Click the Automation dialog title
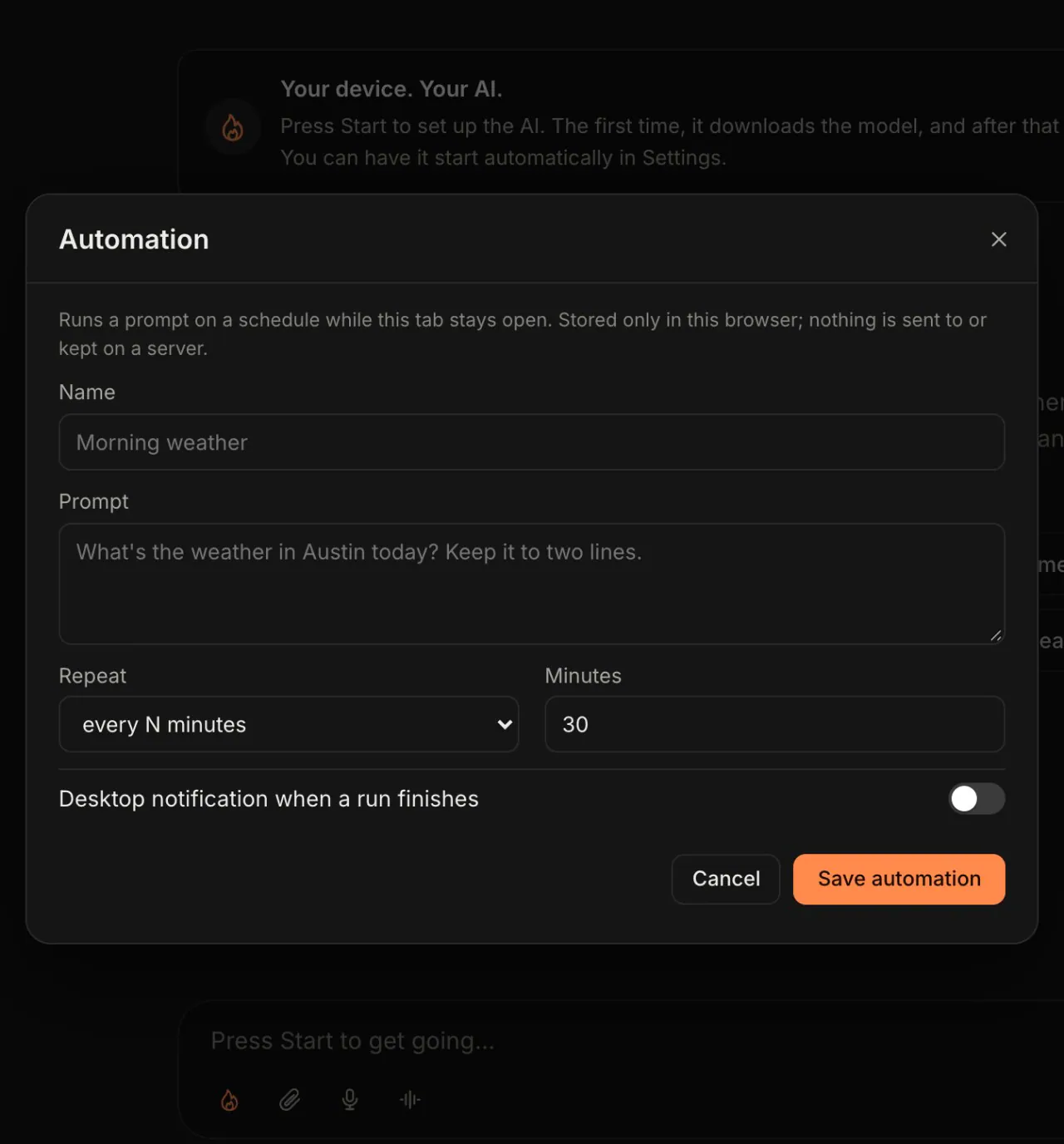Image resolution: width=1064 pixels, height=1144 pixels. tap(134, 239)
